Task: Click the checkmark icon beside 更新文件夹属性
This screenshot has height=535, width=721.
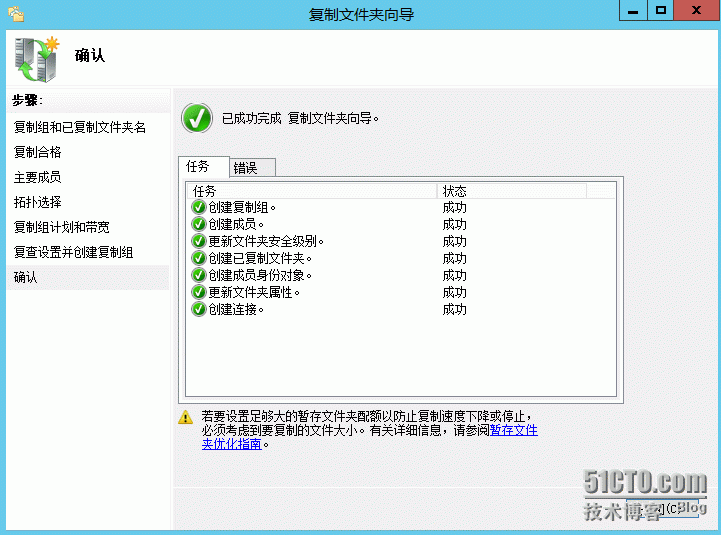Action: click(x=199, y=293)
